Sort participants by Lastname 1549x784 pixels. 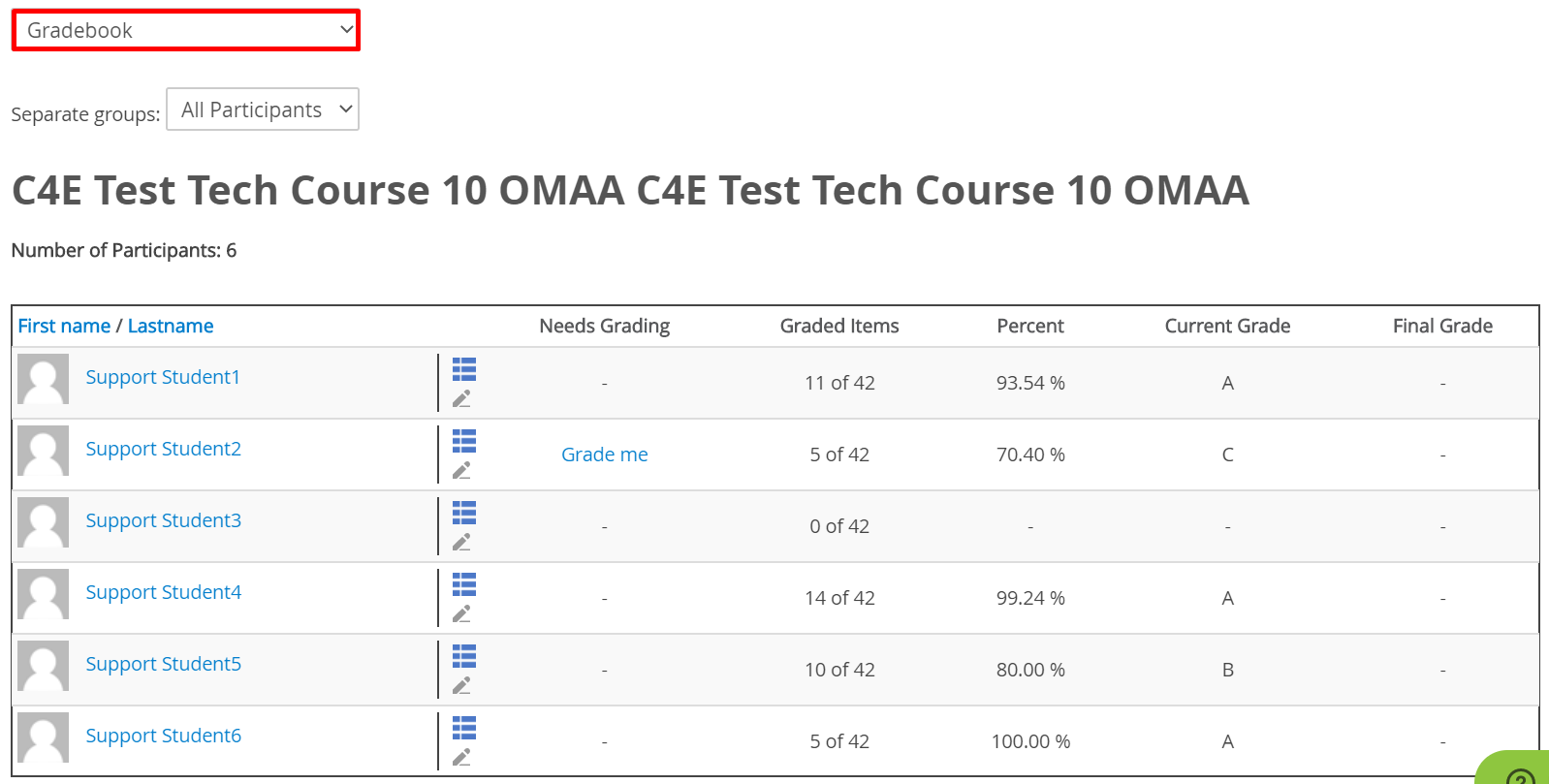(x=171, y=327)
